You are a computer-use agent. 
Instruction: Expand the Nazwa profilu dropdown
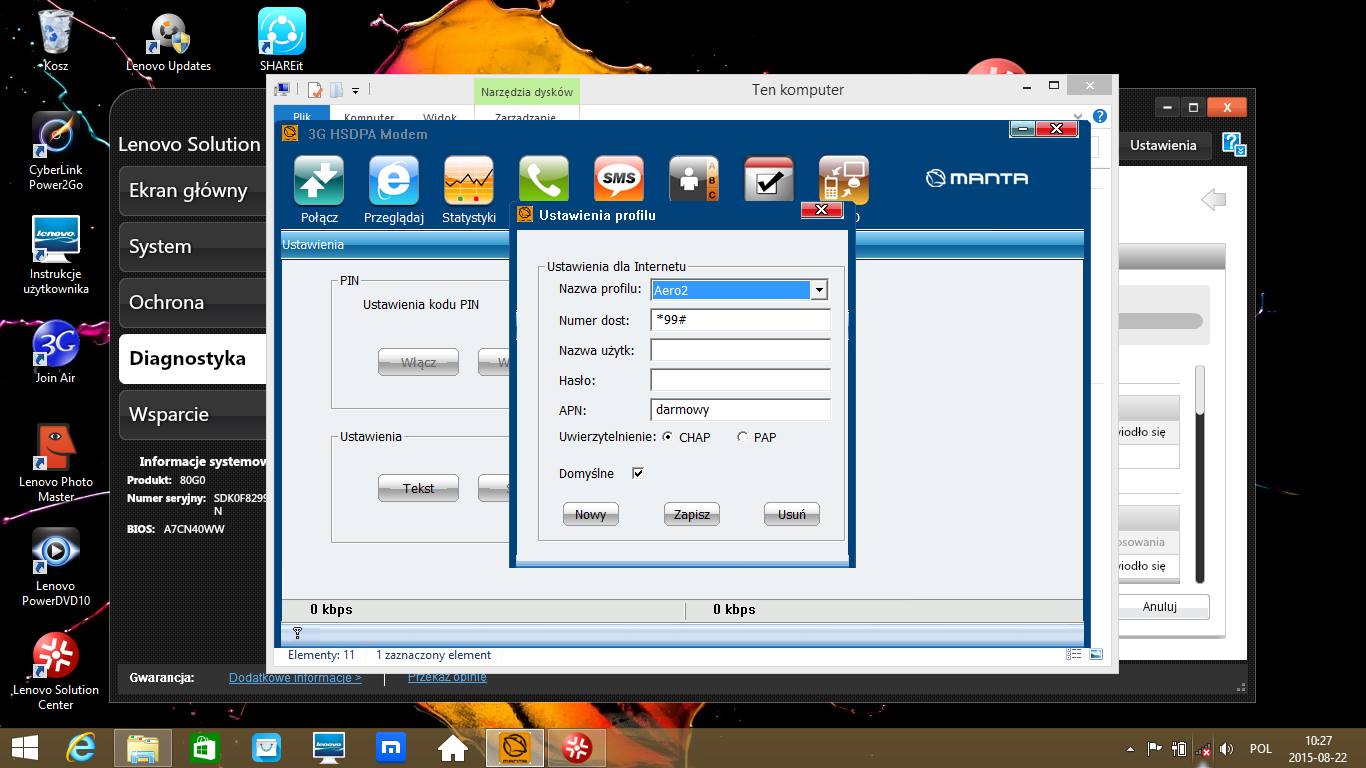[819, 290]
